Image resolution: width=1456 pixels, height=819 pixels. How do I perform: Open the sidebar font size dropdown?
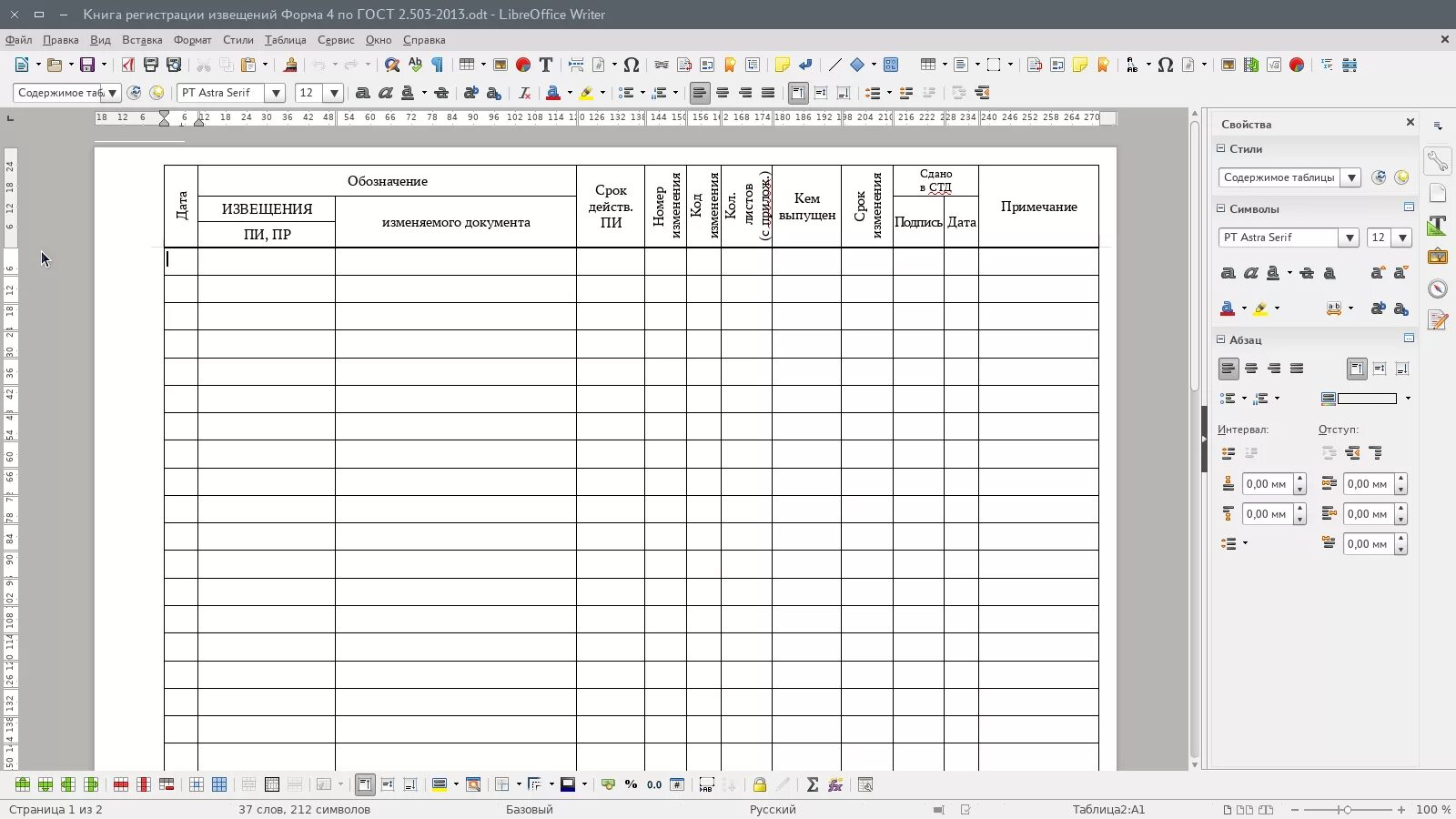point(1402,238)
